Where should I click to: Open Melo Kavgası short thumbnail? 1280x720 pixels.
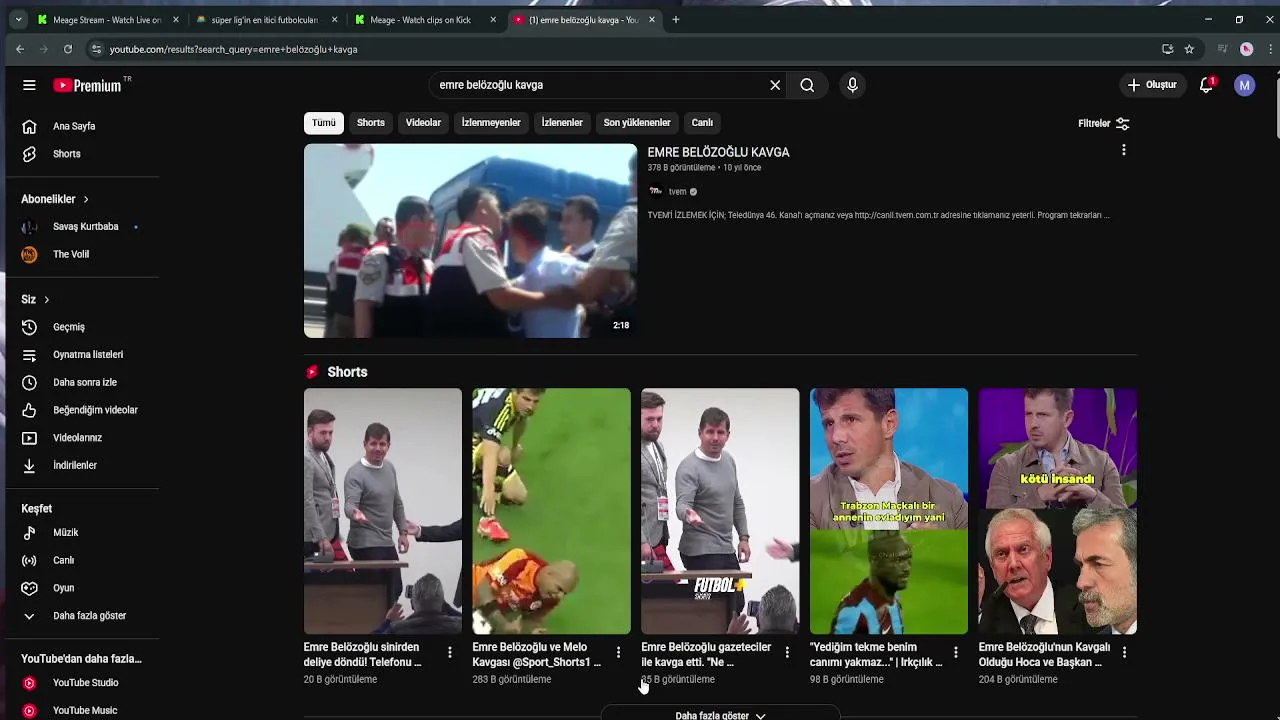click(551, 511)
